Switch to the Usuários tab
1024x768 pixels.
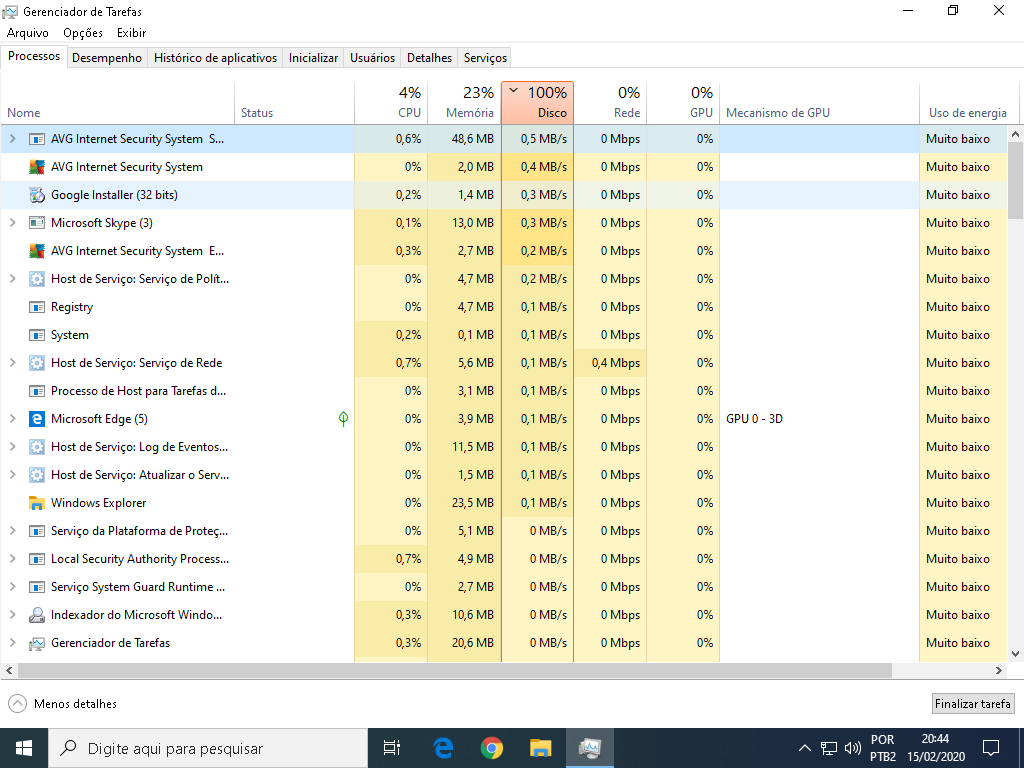point(372,57)
